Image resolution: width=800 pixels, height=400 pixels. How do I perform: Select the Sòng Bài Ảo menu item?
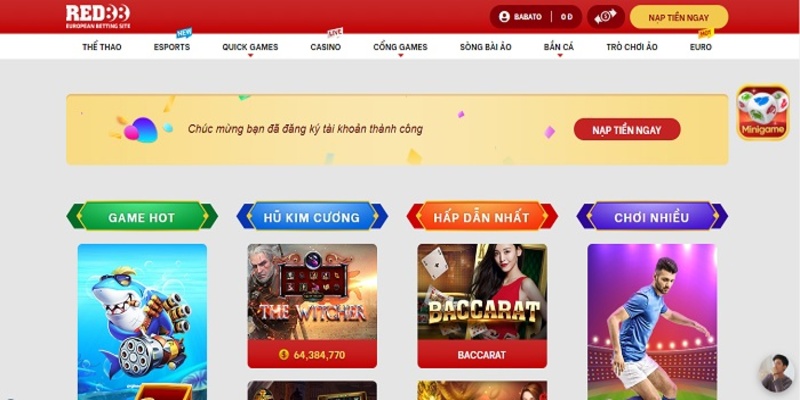[485, 47]
